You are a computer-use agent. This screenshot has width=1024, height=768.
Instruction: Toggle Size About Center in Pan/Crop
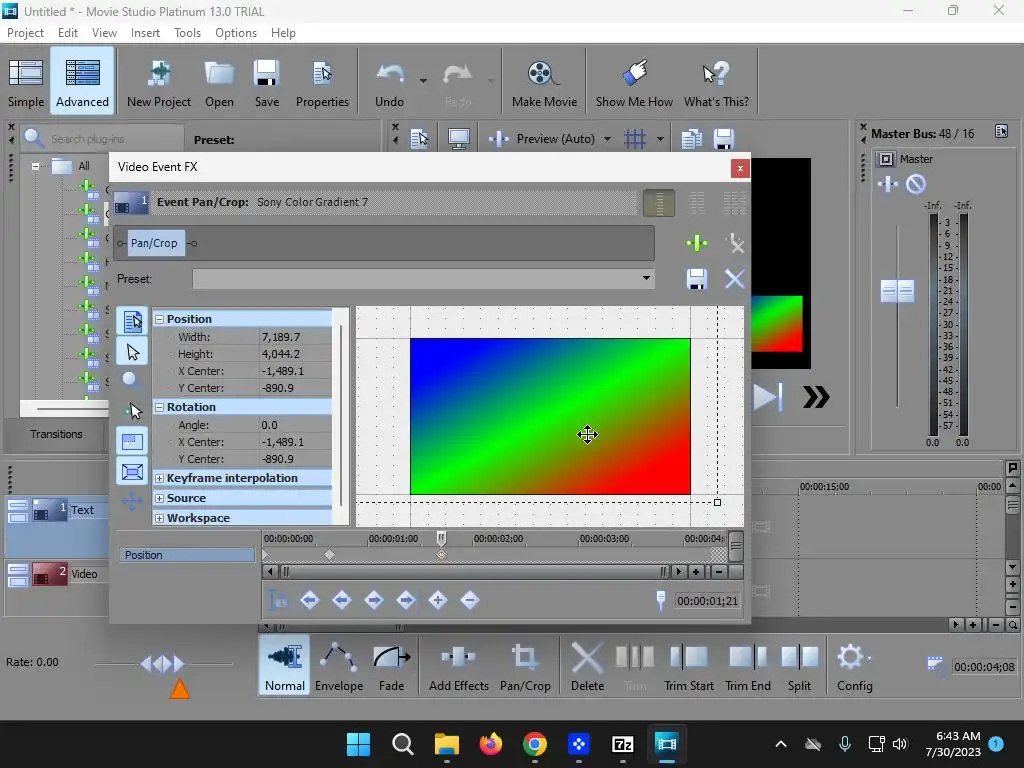pos(133,471)
